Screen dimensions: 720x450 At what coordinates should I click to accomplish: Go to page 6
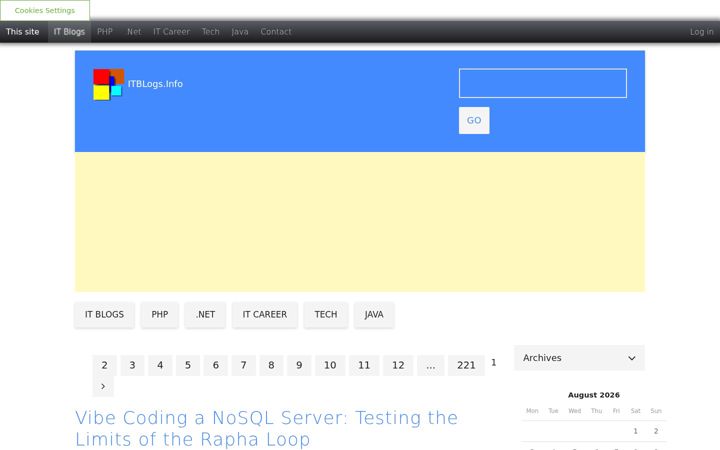pos(216,365)
